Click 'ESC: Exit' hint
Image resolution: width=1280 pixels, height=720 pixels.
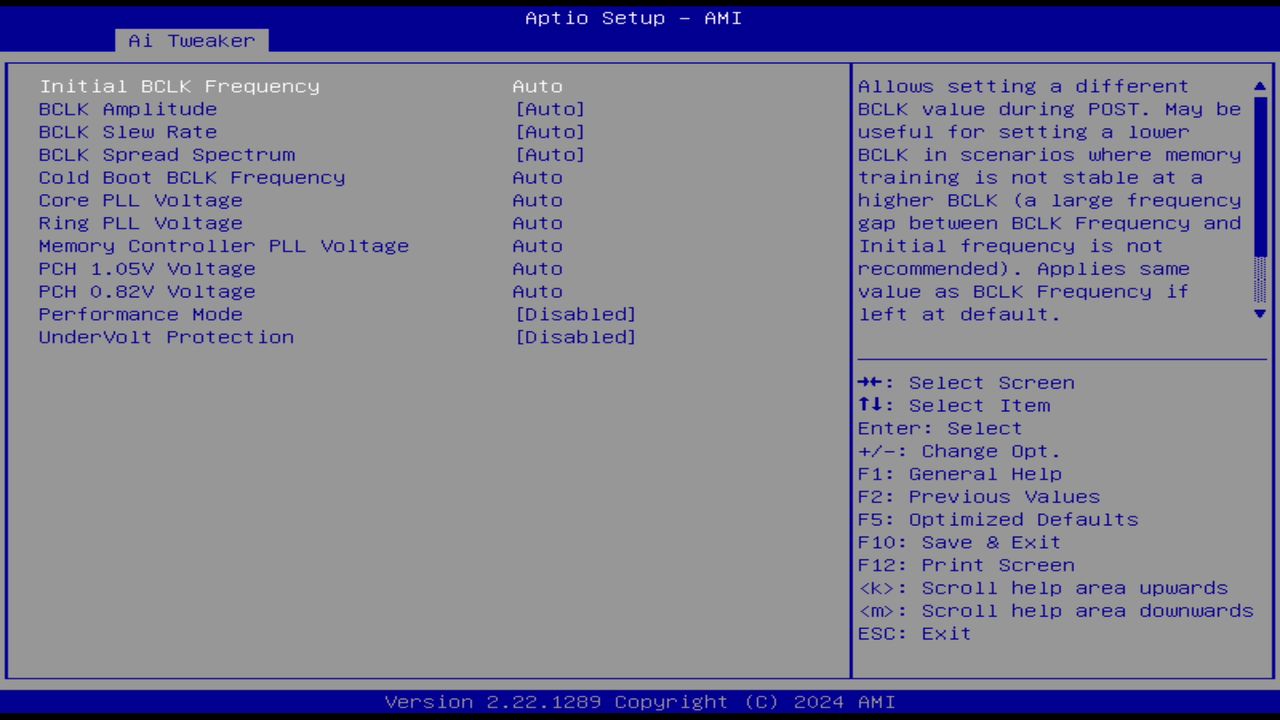pyautogui.click(x=915, y=634)
